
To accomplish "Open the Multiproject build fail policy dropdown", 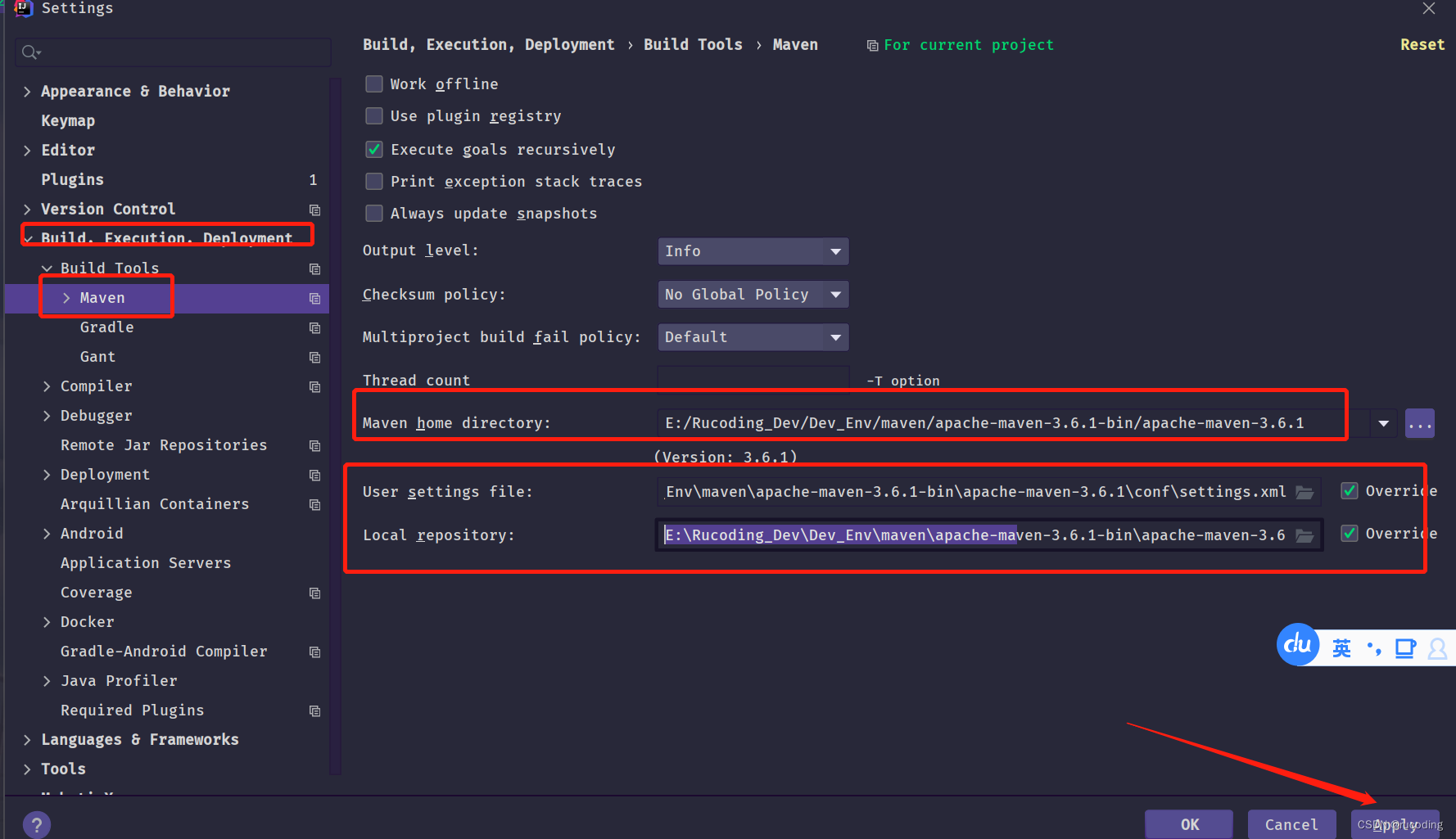I will pyautogui.click(x=753, y=336).
